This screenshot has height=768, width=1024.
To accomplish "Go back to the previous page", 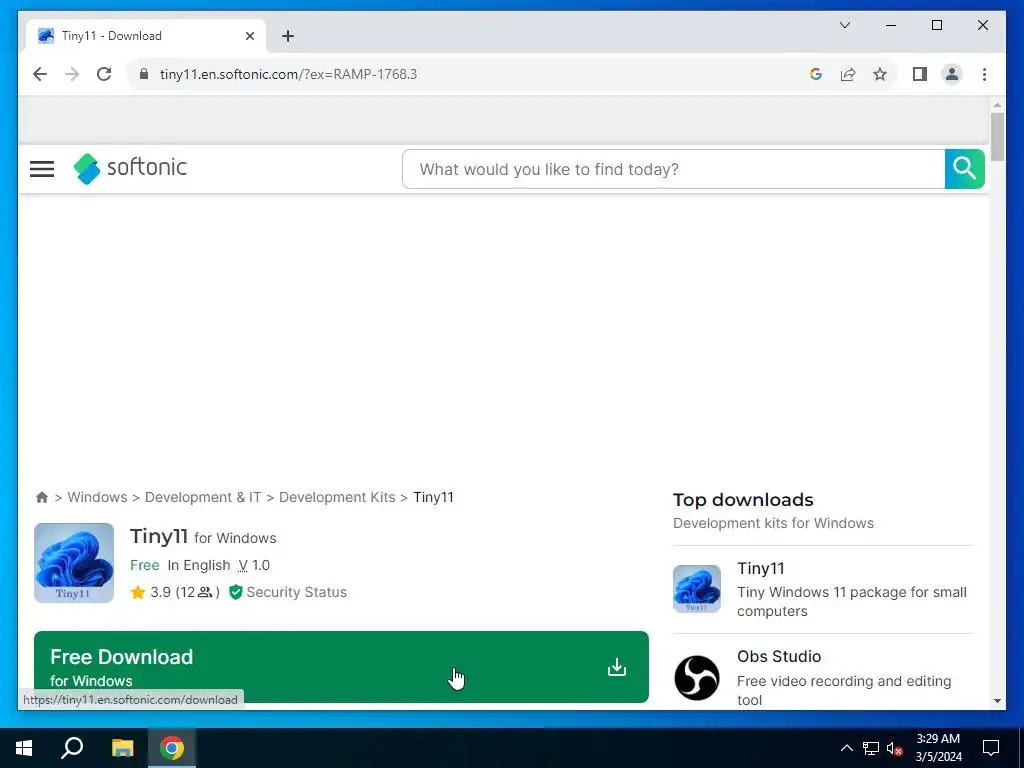I will pos(40,74).
